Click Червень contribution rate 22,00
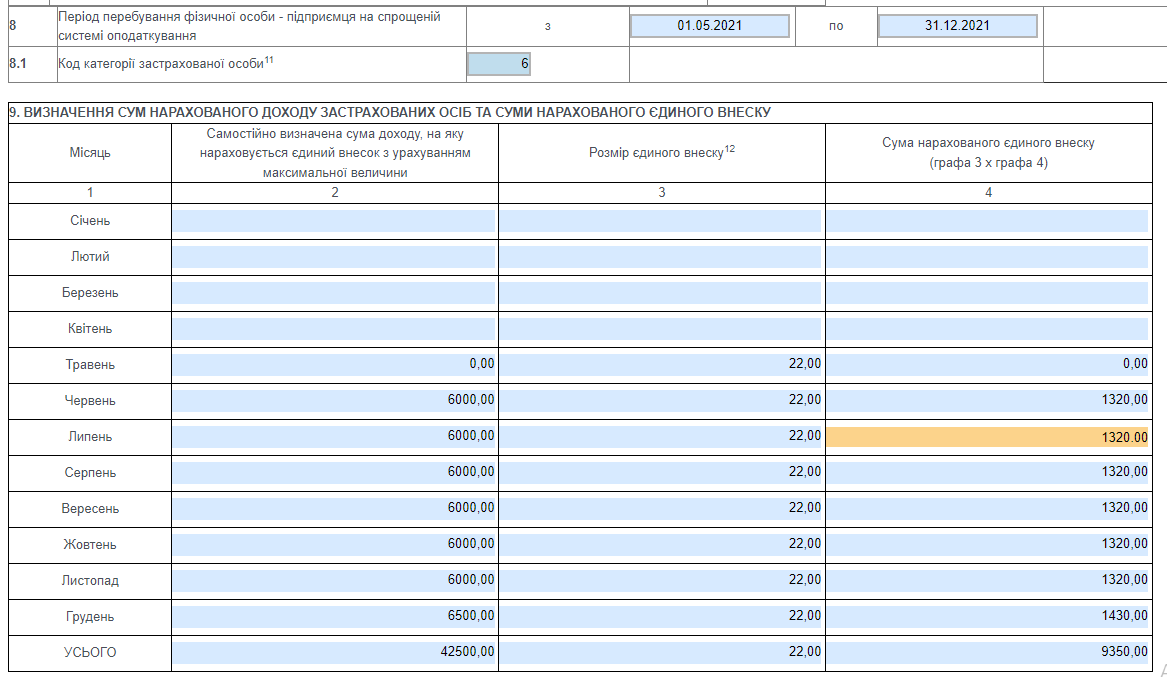 pyautogui.click(x=660, y=401)
